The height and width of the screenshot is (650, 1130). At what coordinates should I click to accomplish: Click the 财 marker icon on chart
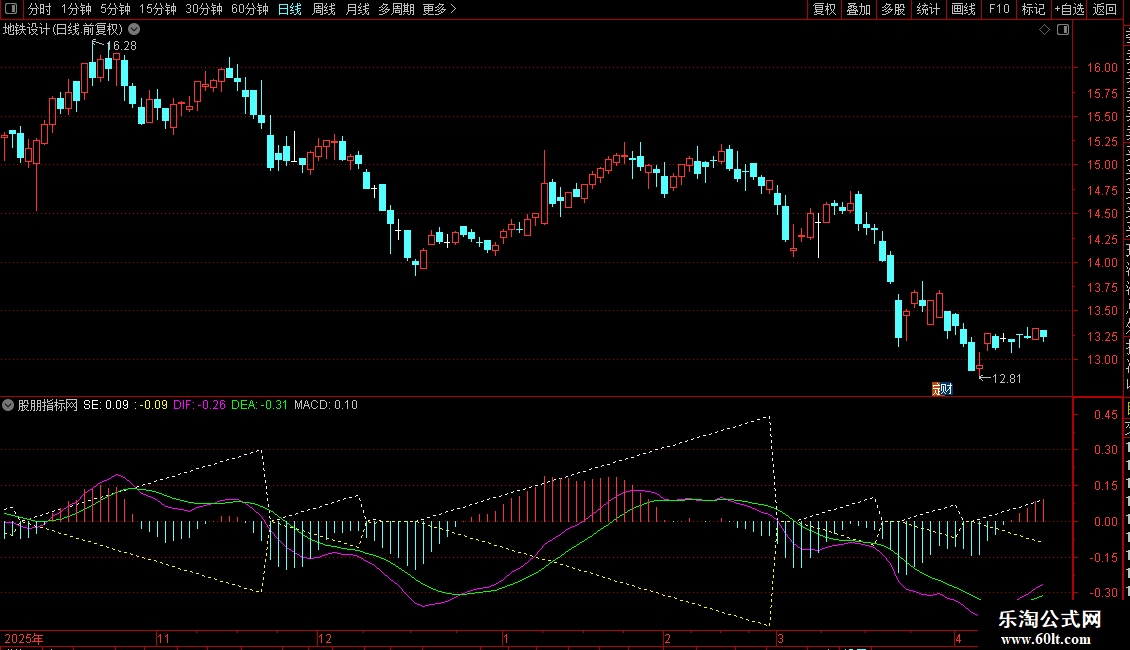943,389
